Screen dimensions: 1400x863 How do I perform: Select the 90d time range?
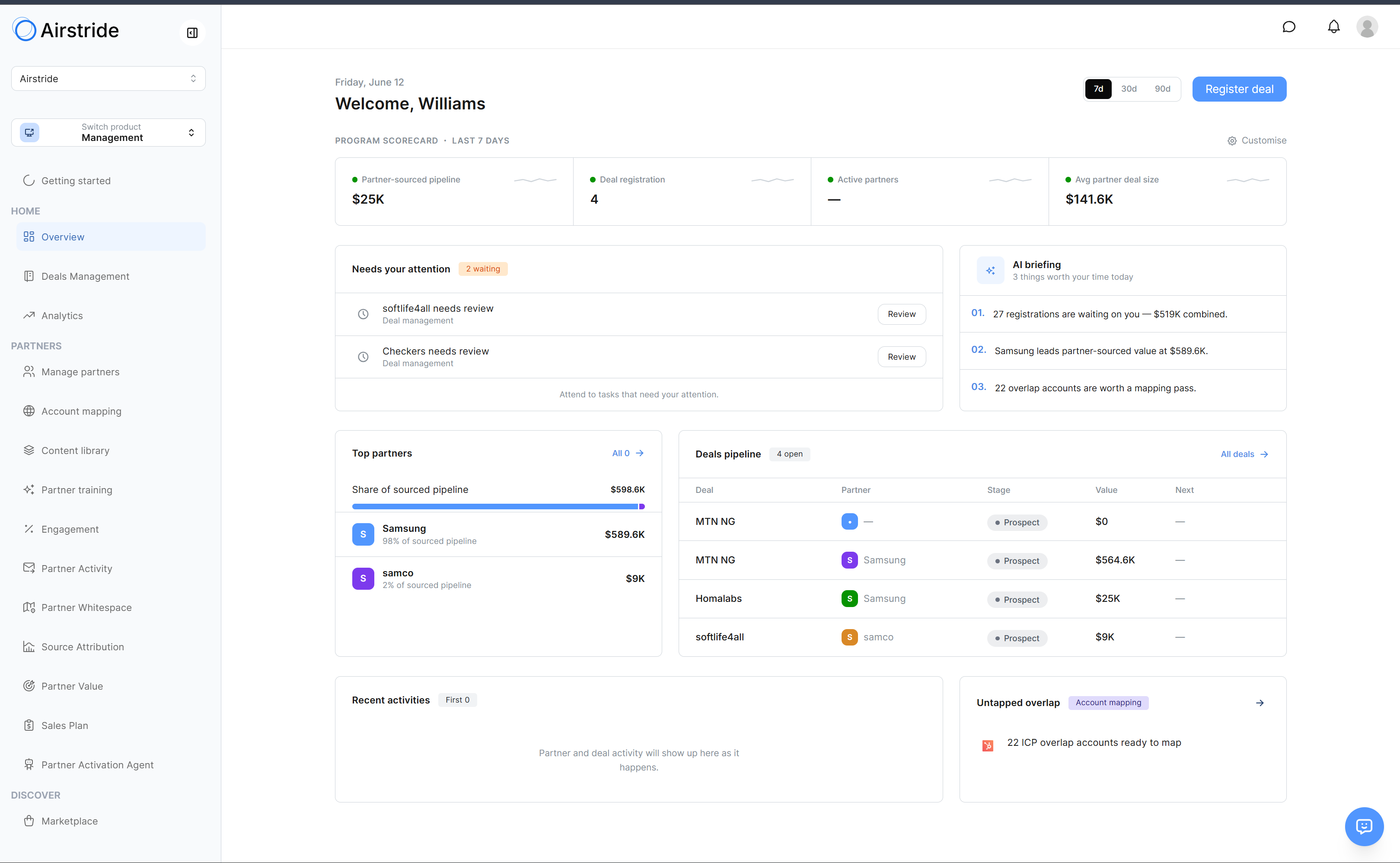(1162, 89)
